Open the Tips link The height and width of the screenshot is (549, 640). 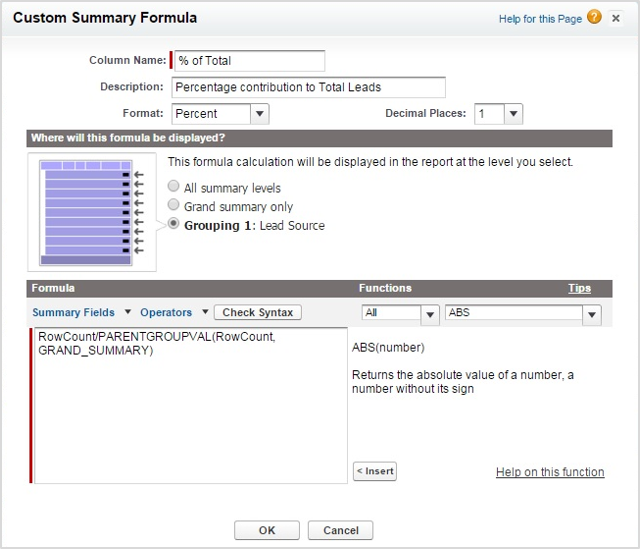click(579, 288)
